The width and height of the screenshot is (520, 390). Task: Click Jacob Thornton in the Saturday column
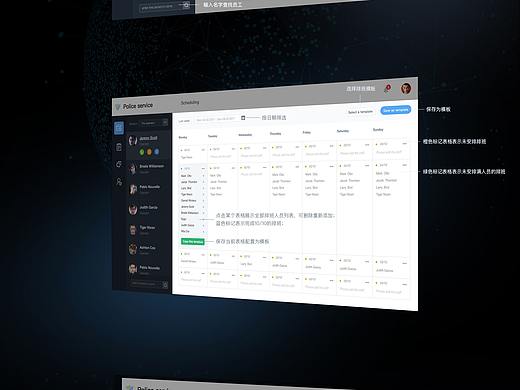click(349, 180)
